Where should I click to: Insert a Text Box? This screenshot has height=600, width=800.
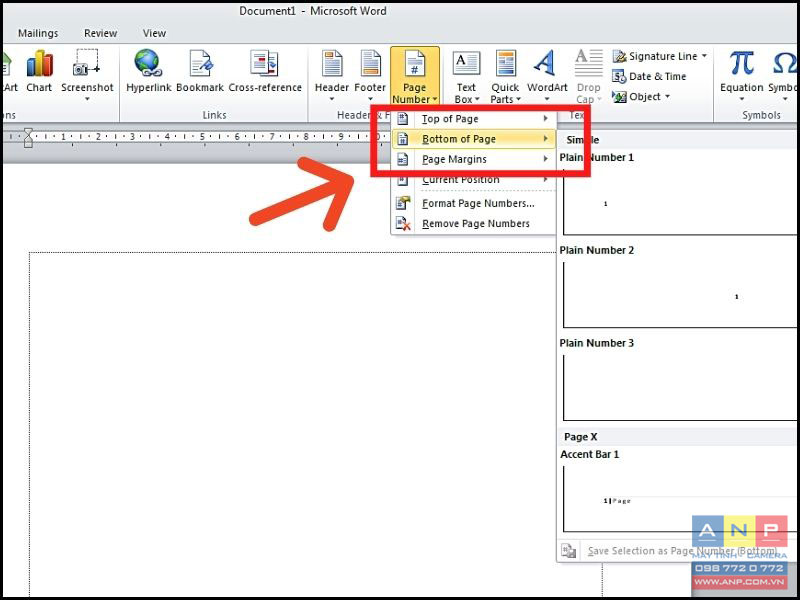point(466,77)
